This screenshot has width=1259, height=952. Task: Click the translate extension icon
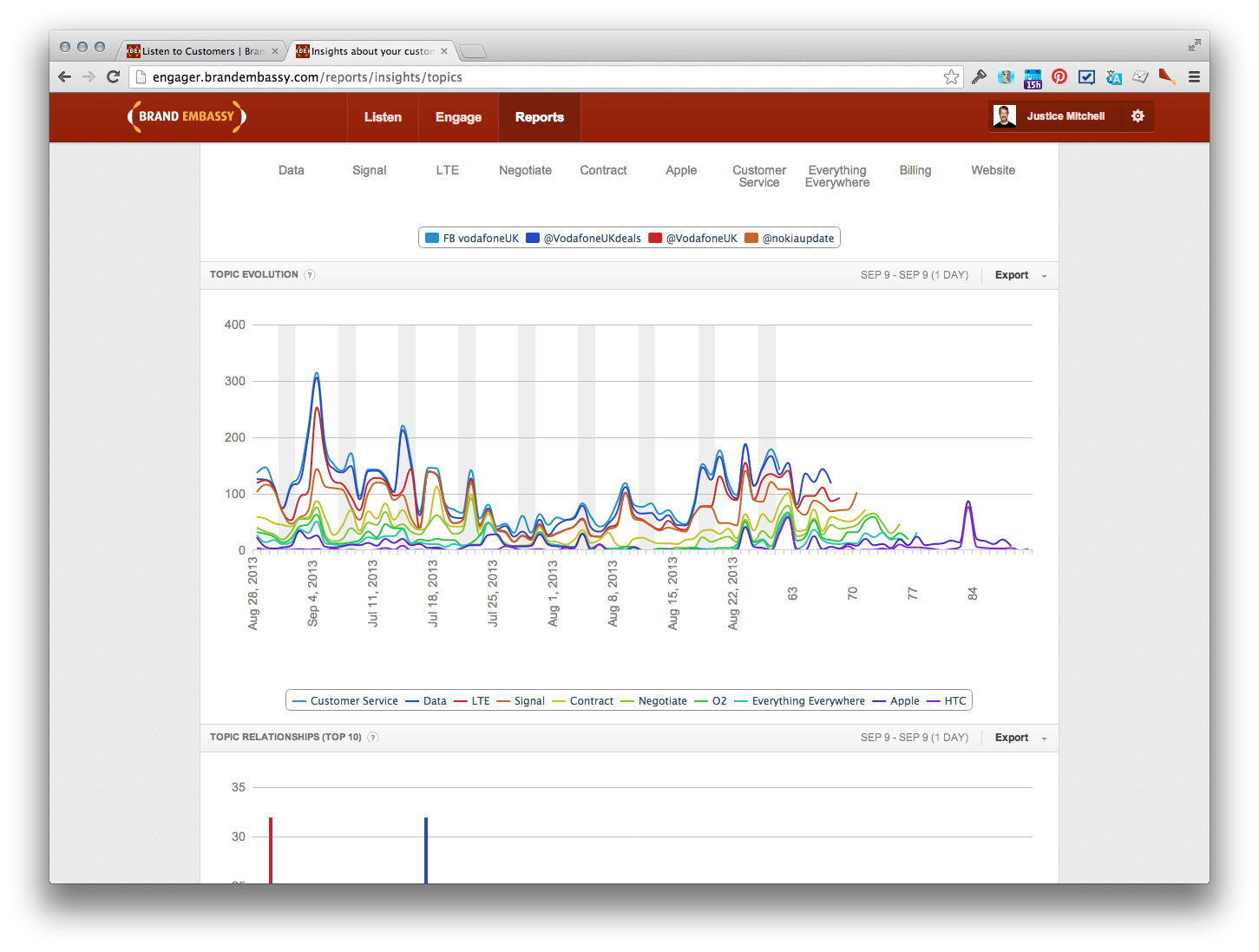pyautogui.click(x=1114, y=77)
